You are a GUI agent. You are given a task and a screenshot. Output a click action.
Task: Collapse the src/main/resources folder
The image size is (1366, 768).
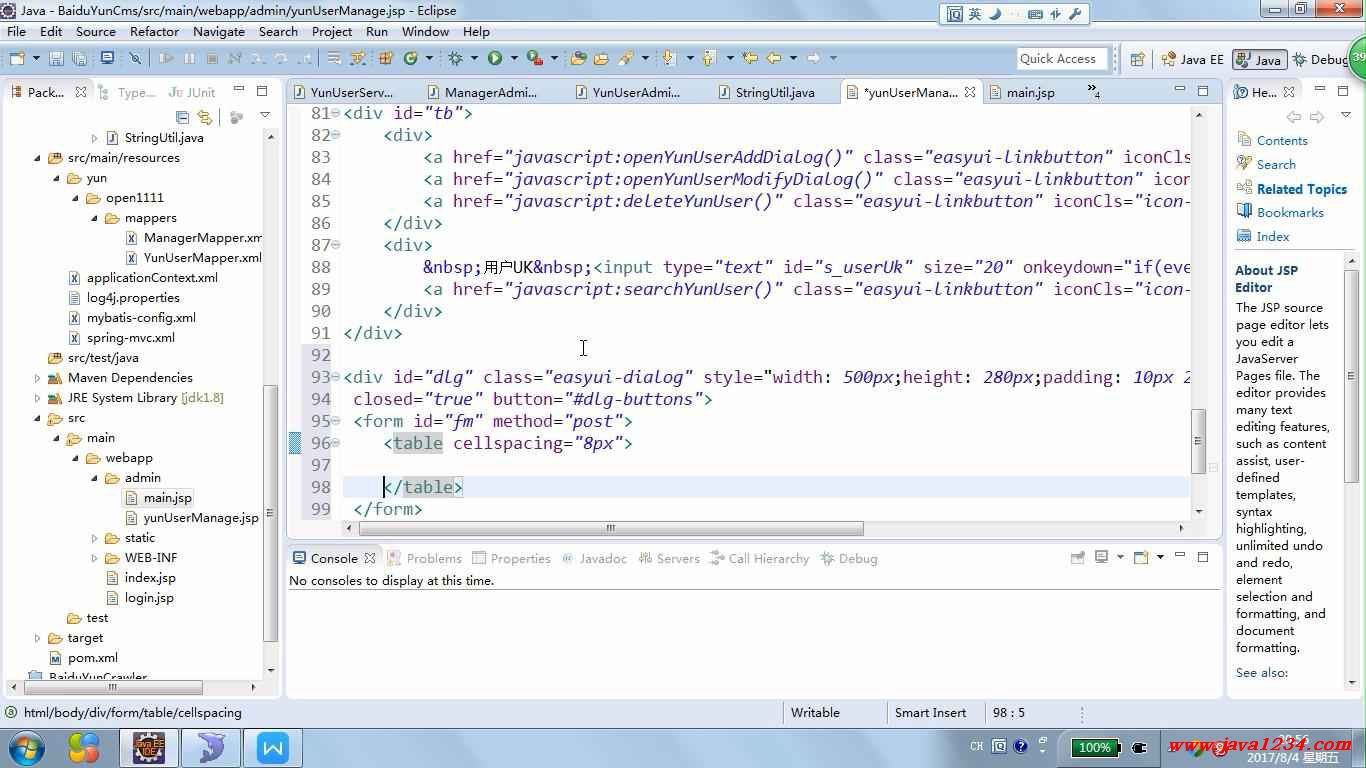click(37, 158)
